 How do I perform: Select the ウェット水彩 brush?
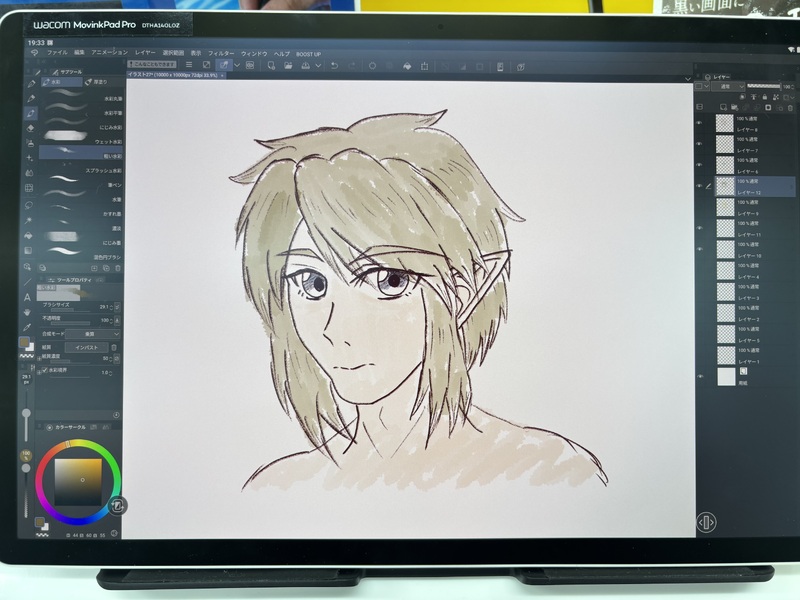tap(82, 137)
